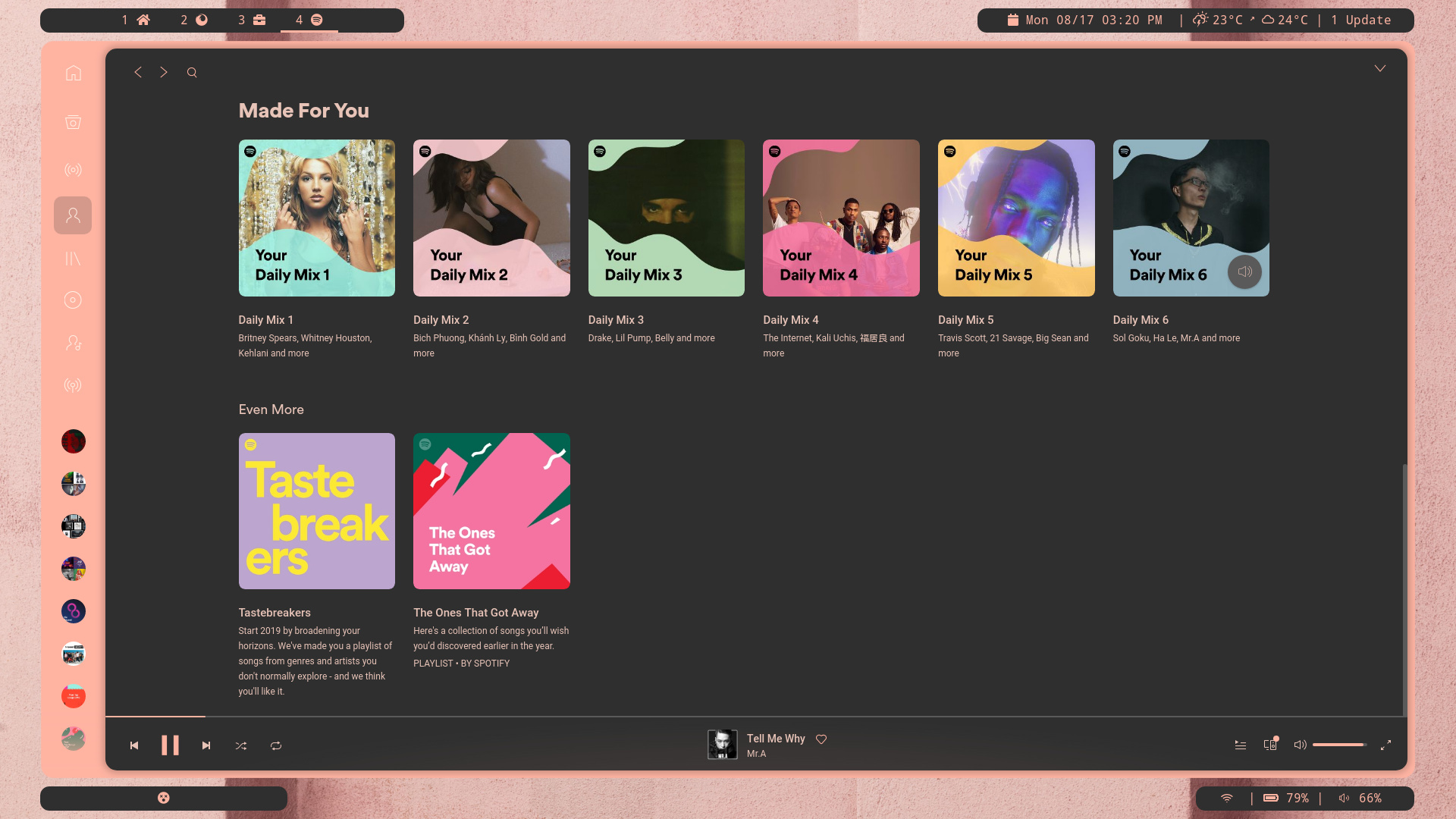Screen dimensions: 1456x819
Task: Open artist Mr.A in the player bar
Action: [x=756, y=754]
